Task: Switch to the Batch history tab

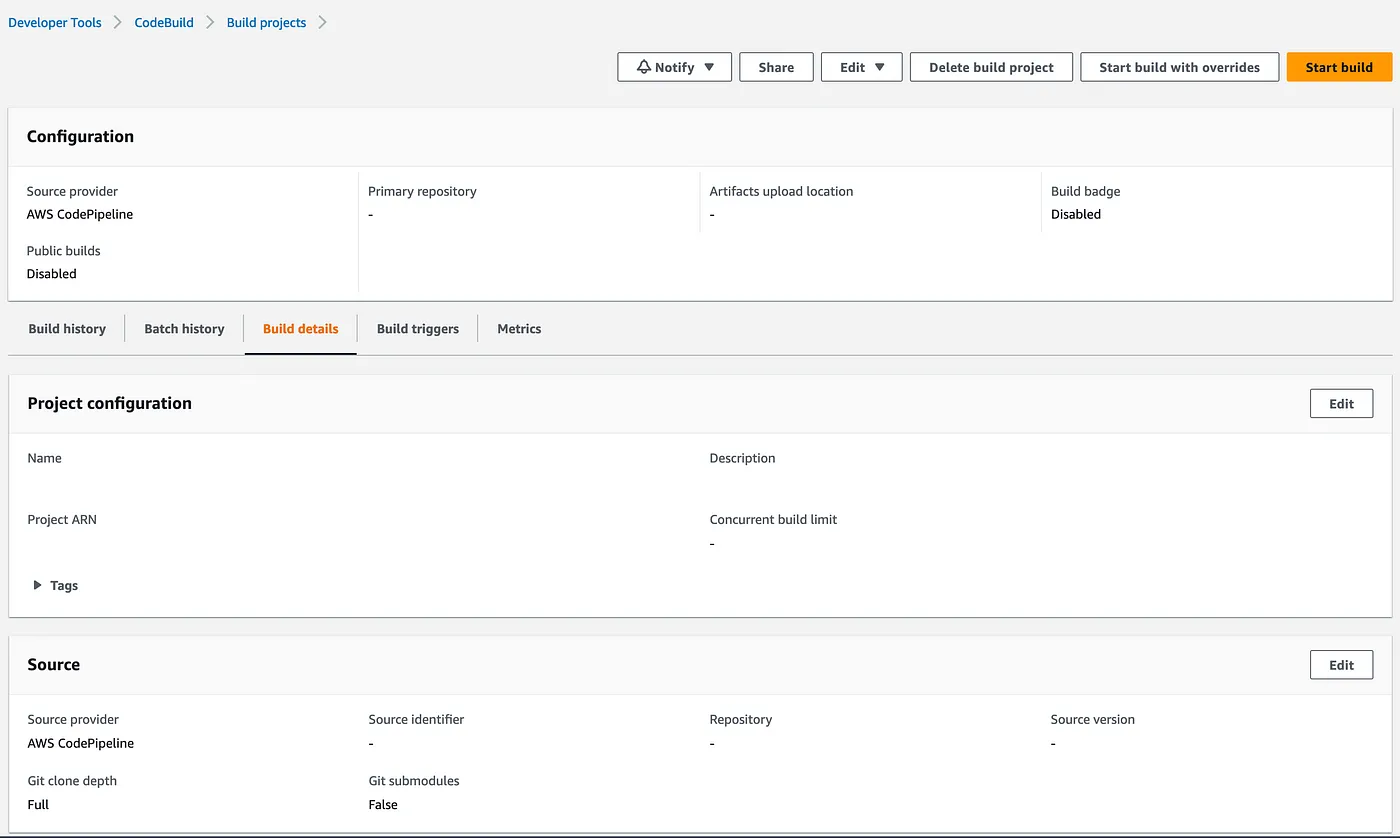Action: coord(184,328)
